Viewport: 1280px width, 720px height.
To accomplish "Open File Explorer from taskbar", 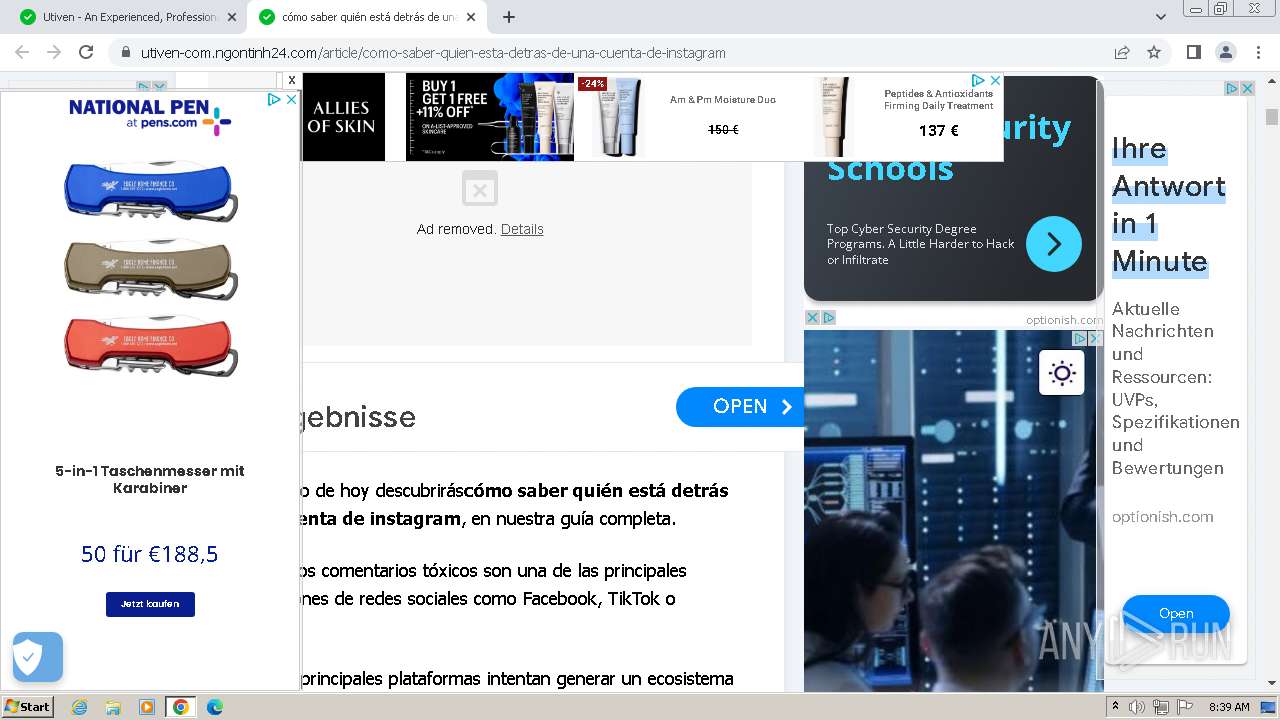I will (113, 707).
